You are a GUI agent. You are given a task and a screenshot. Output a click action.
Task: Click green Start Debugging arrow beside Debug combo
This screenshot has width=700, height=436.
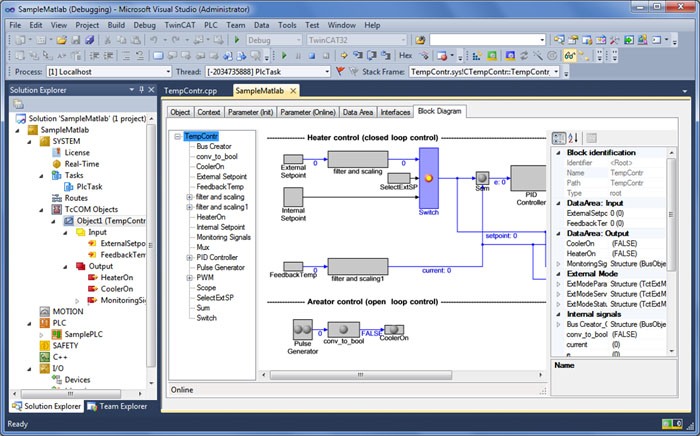[237, 40]
